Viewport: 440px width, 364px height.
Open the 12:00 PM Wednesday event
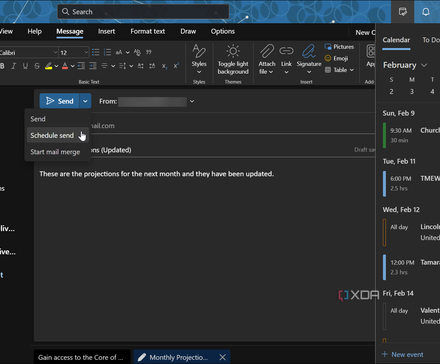point(411,267)
